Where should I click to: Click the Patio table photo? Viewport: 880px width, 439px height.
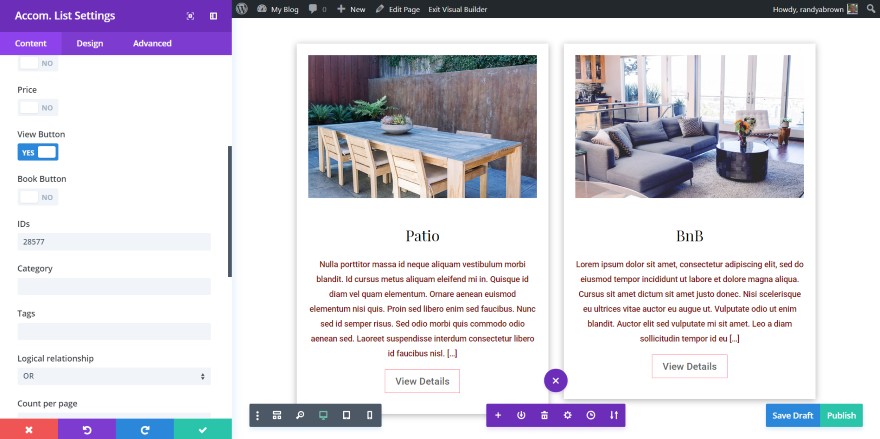(422, 126)
